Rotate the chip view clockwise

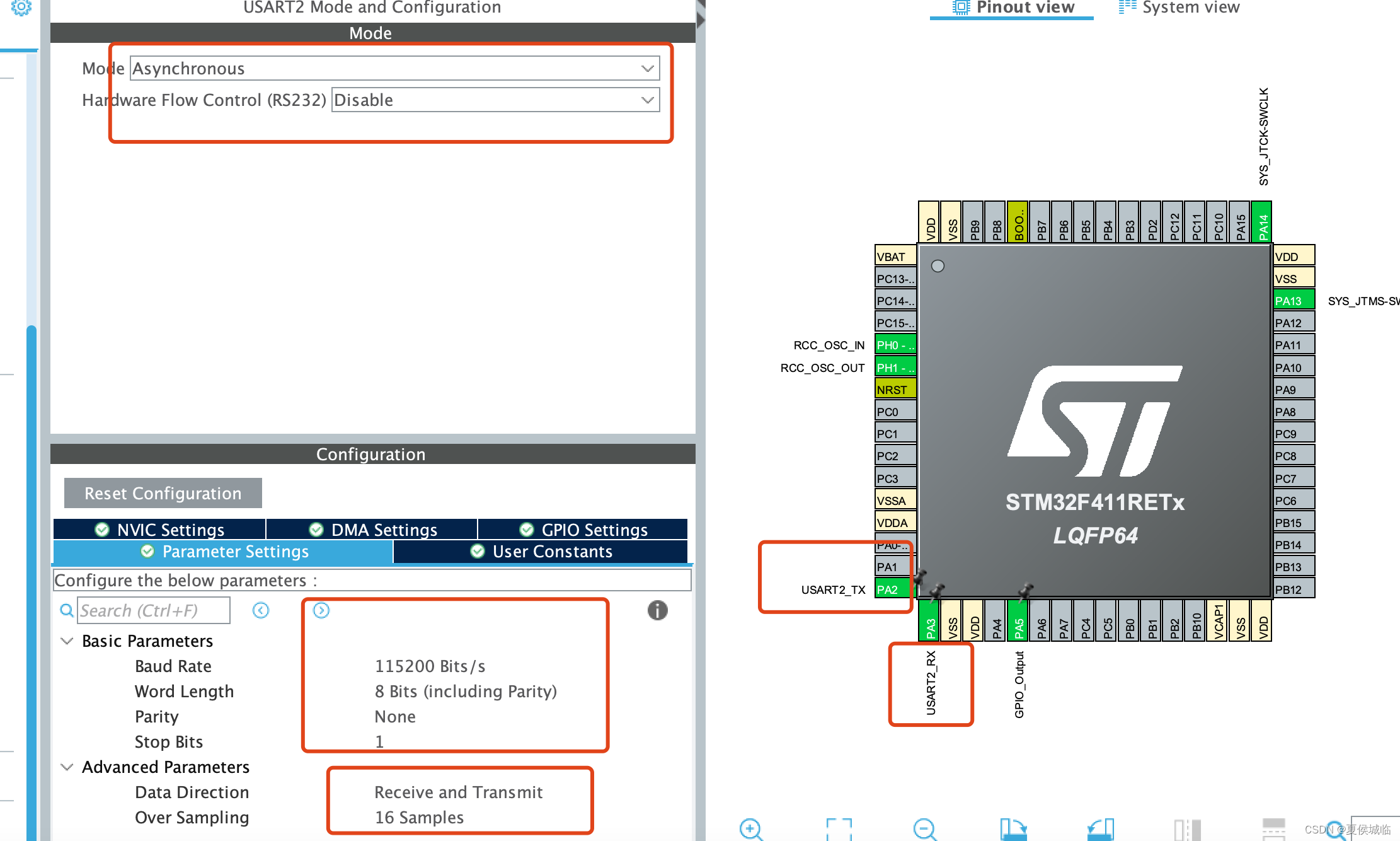tap(1013, 829)
